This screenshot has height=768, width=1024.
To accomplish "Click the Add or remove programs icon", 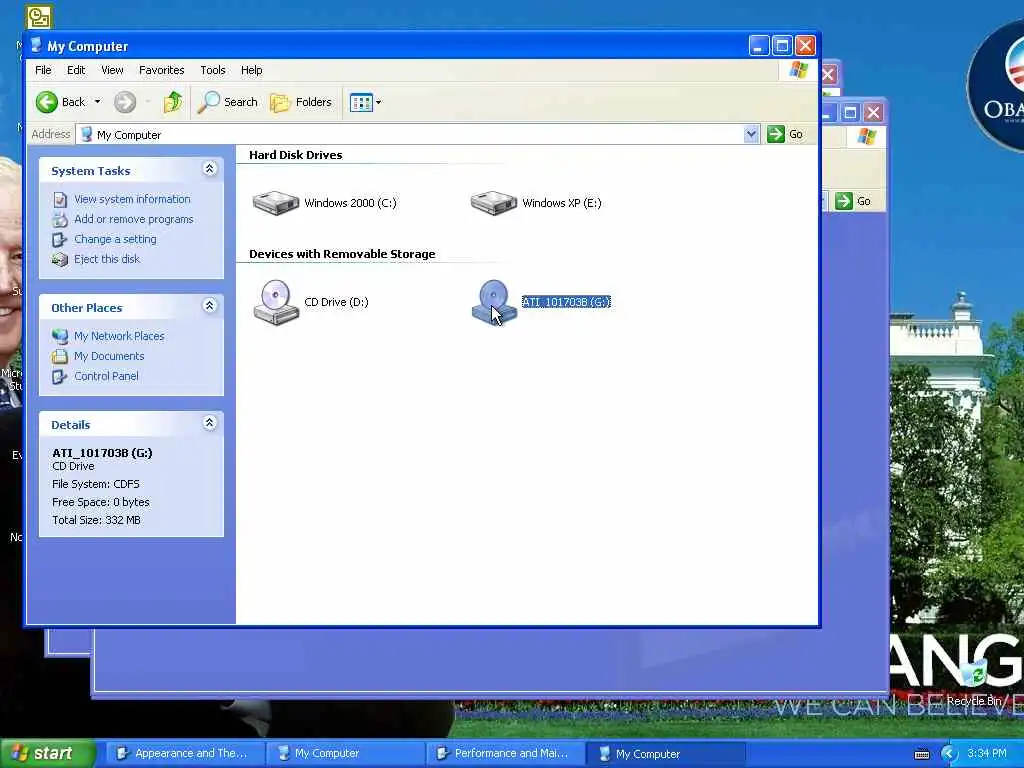I will (60, 219).
